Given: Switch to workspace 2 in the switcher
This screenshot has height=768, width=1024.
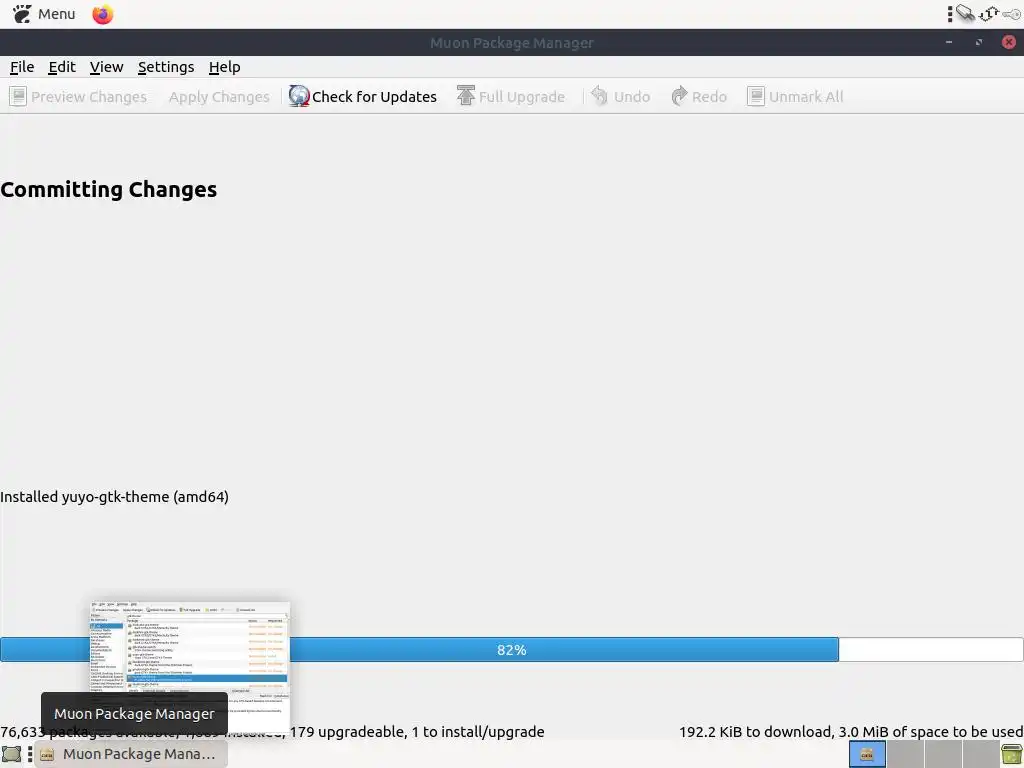Looking at the screenshot, I should (905, 754).
